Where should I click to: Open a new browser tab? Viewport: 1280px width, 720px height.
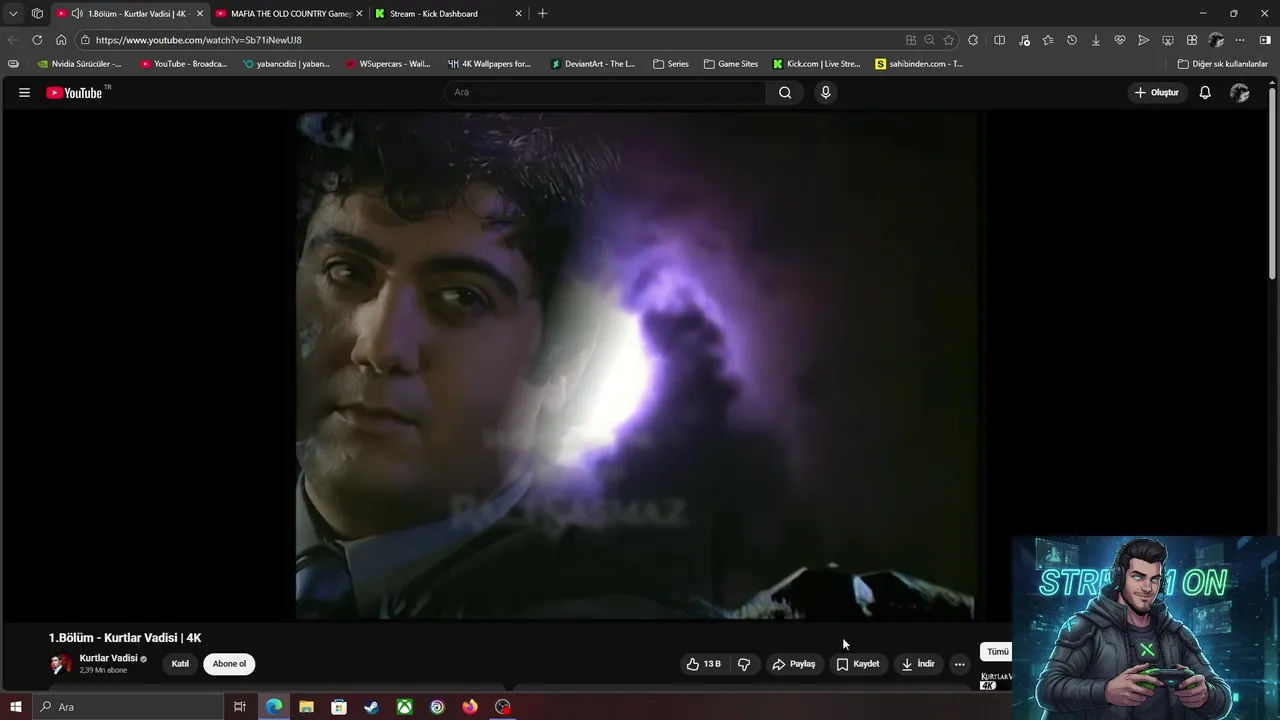point(542,14)
